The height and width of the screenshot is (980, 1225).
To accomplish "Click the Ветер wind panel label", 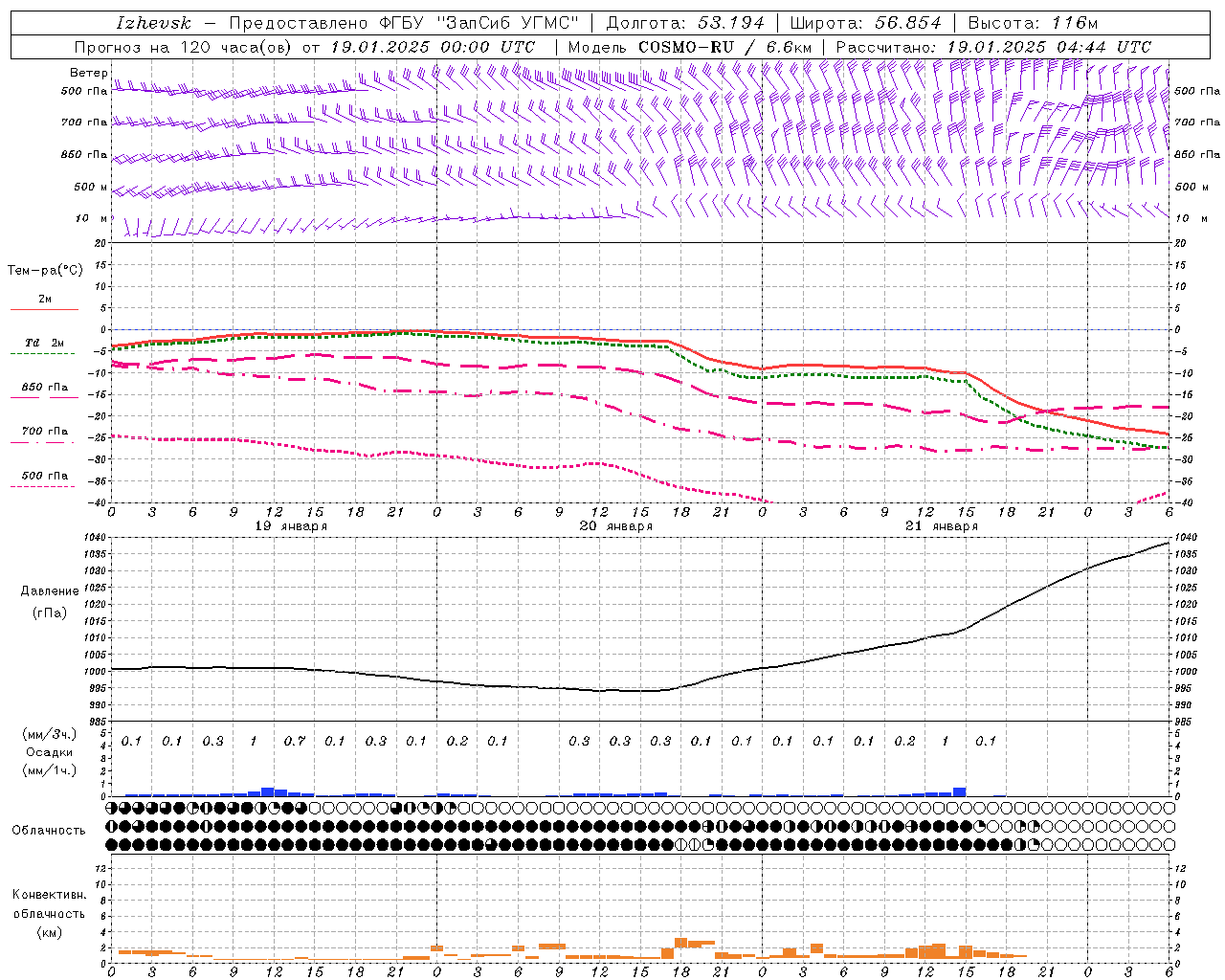I will (x=89, y=73).
